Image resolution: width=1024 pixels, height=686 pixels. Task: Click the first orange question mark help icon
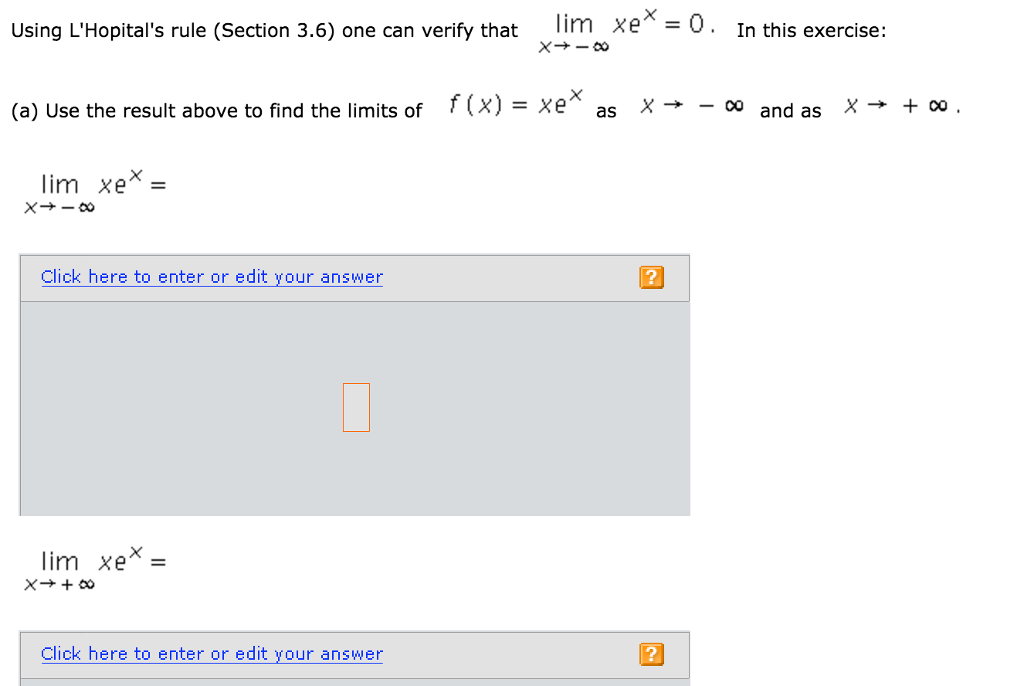(x=651, y=277)
